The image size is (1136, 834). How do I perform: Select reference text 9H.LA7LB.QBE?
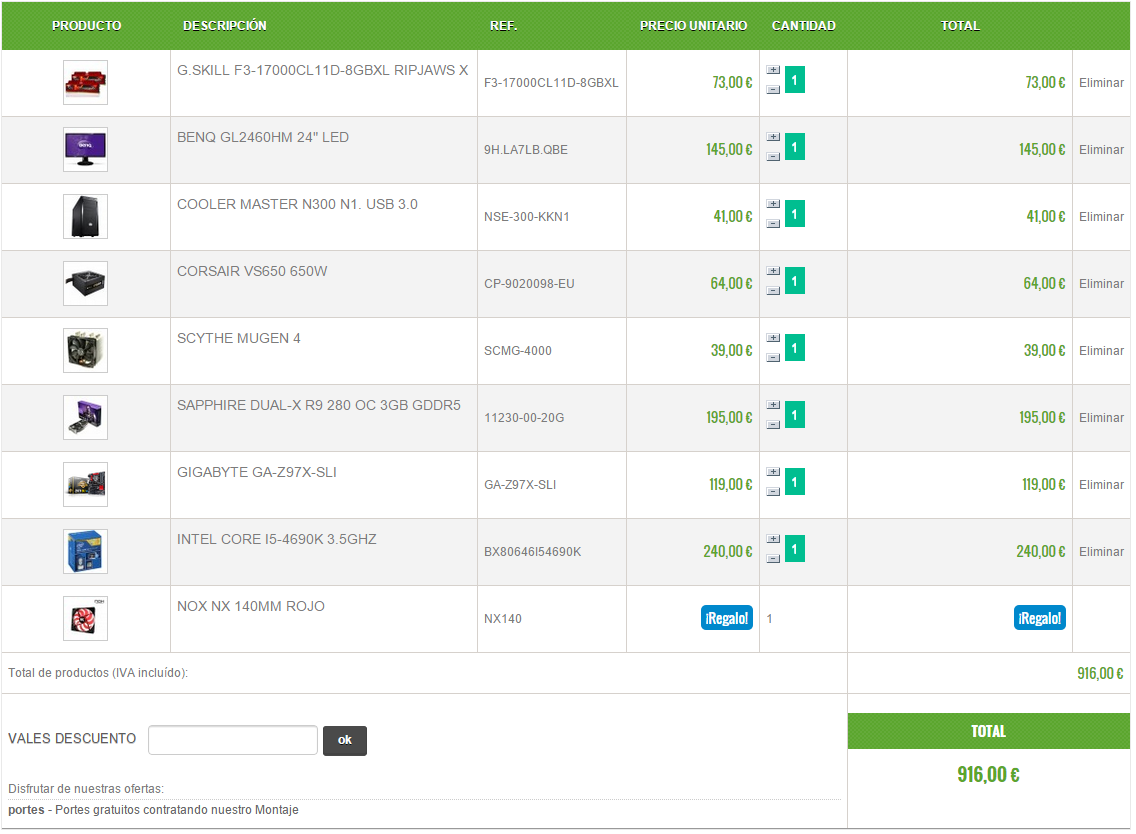526,150
